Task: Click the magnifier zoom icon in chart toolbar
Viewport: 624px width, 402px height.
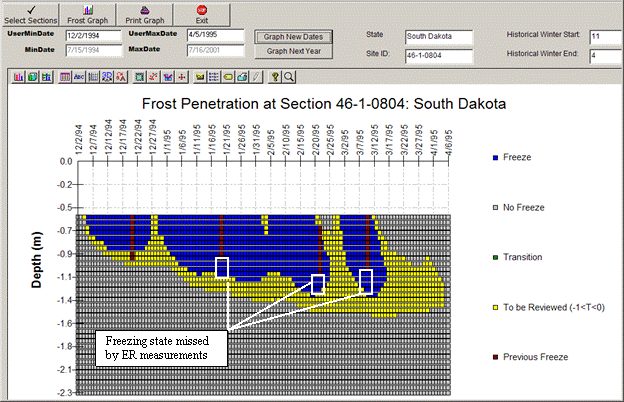Action: [x=288, y=76]
